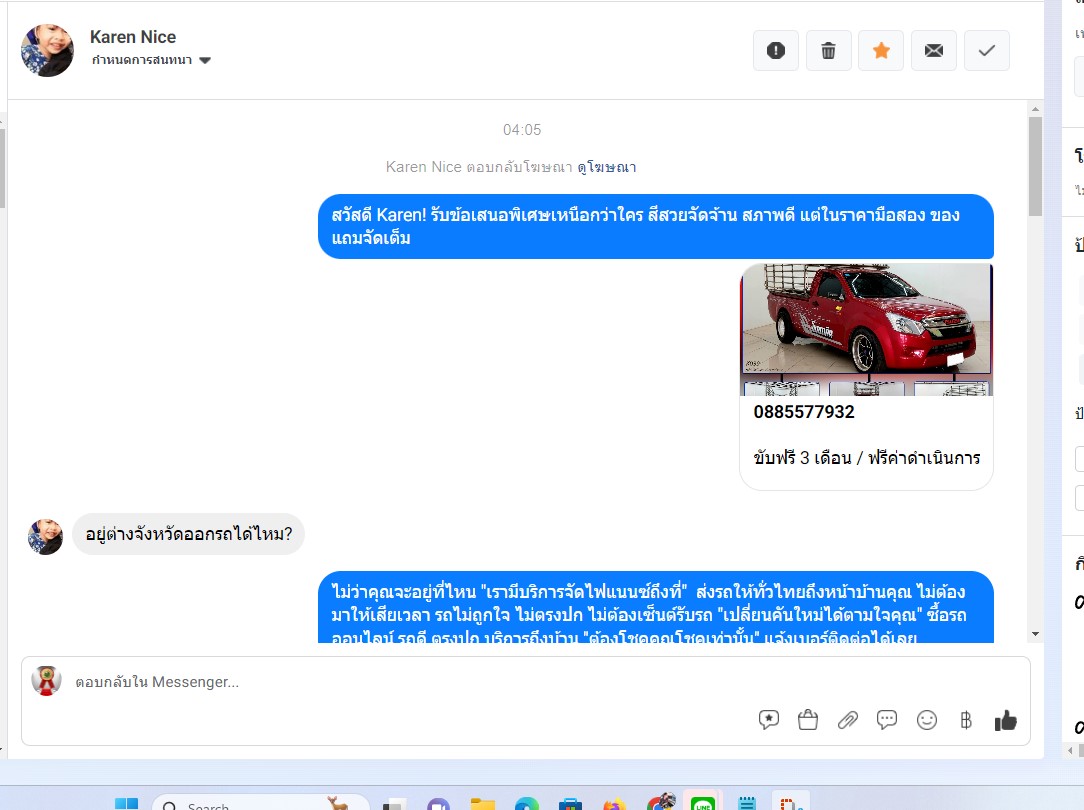The image size is (1084, 810).
Task: Mark conversation as spam with exclamation icon
Action: pos(776,50)
